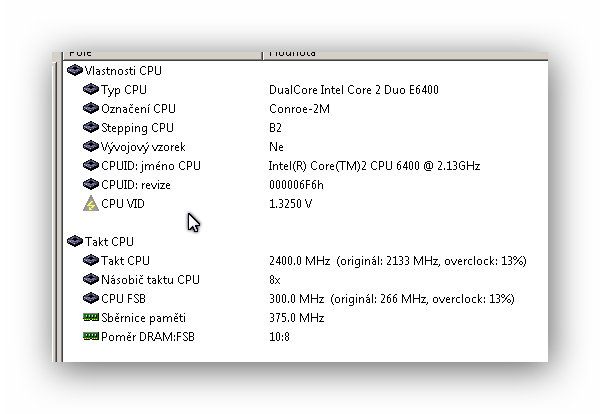Click the chip icon beside Vlastnosti CPU
600x414 pixels.
(75, 70)
